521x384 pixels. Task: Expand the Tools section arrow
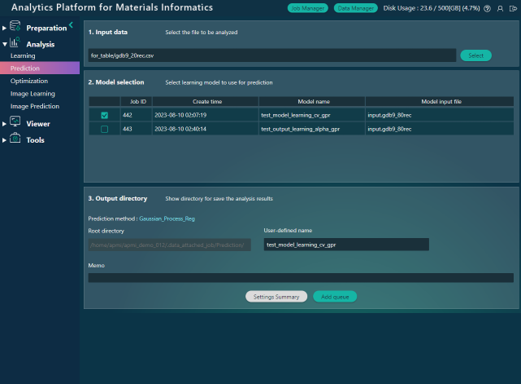(x=4, y=140)
